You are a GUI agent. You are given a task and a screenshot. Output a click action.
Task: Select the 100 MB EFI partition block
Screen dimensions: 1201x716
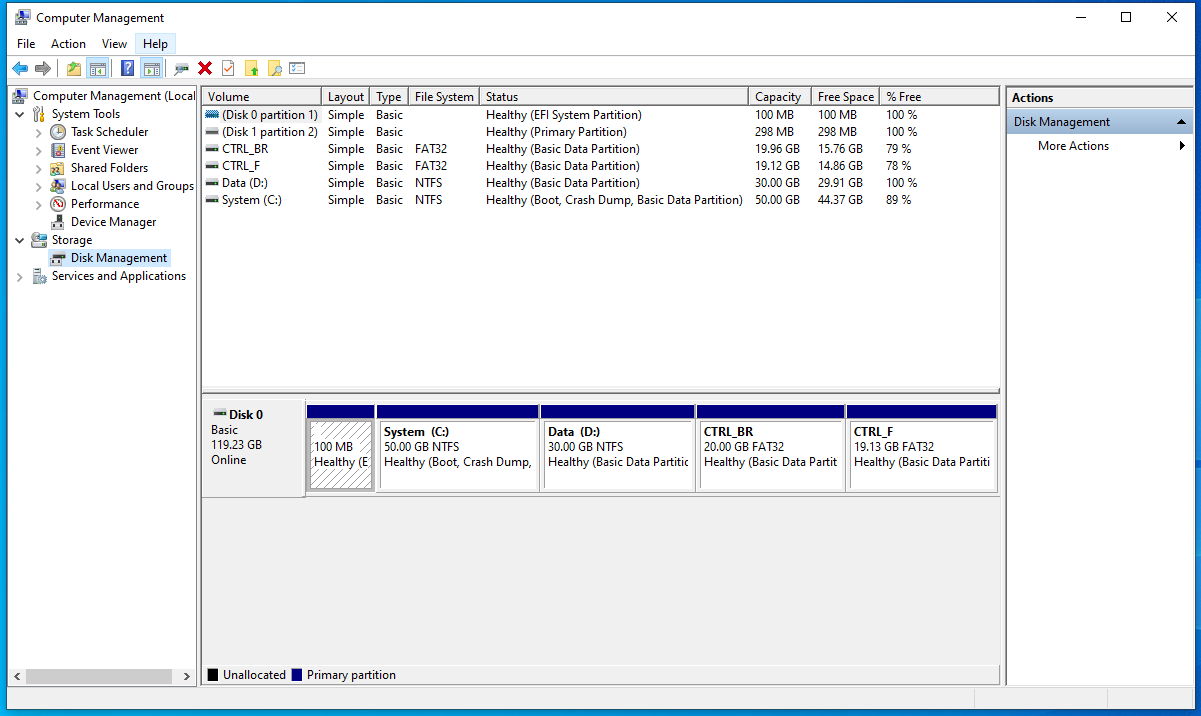[341, 448]
